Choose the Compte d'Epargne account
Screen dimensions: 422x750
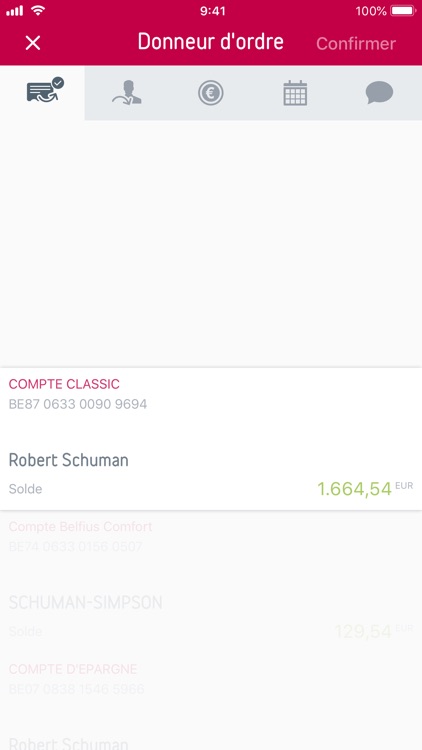[x=73, y=669]
